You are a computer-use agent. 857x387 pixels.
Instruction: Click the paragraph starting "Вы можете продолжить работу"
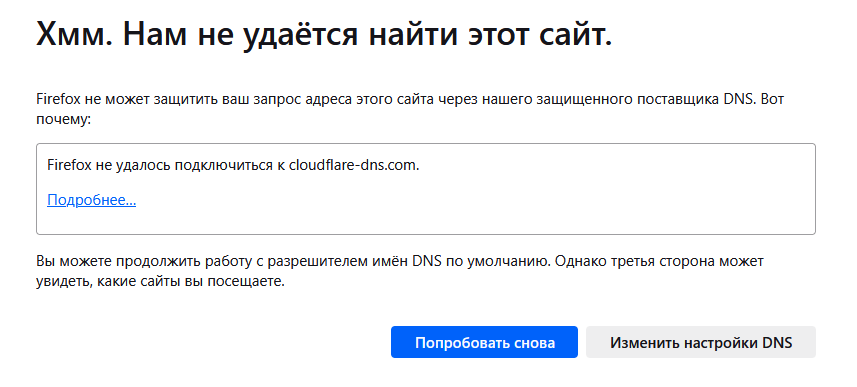tap(400, 272)
